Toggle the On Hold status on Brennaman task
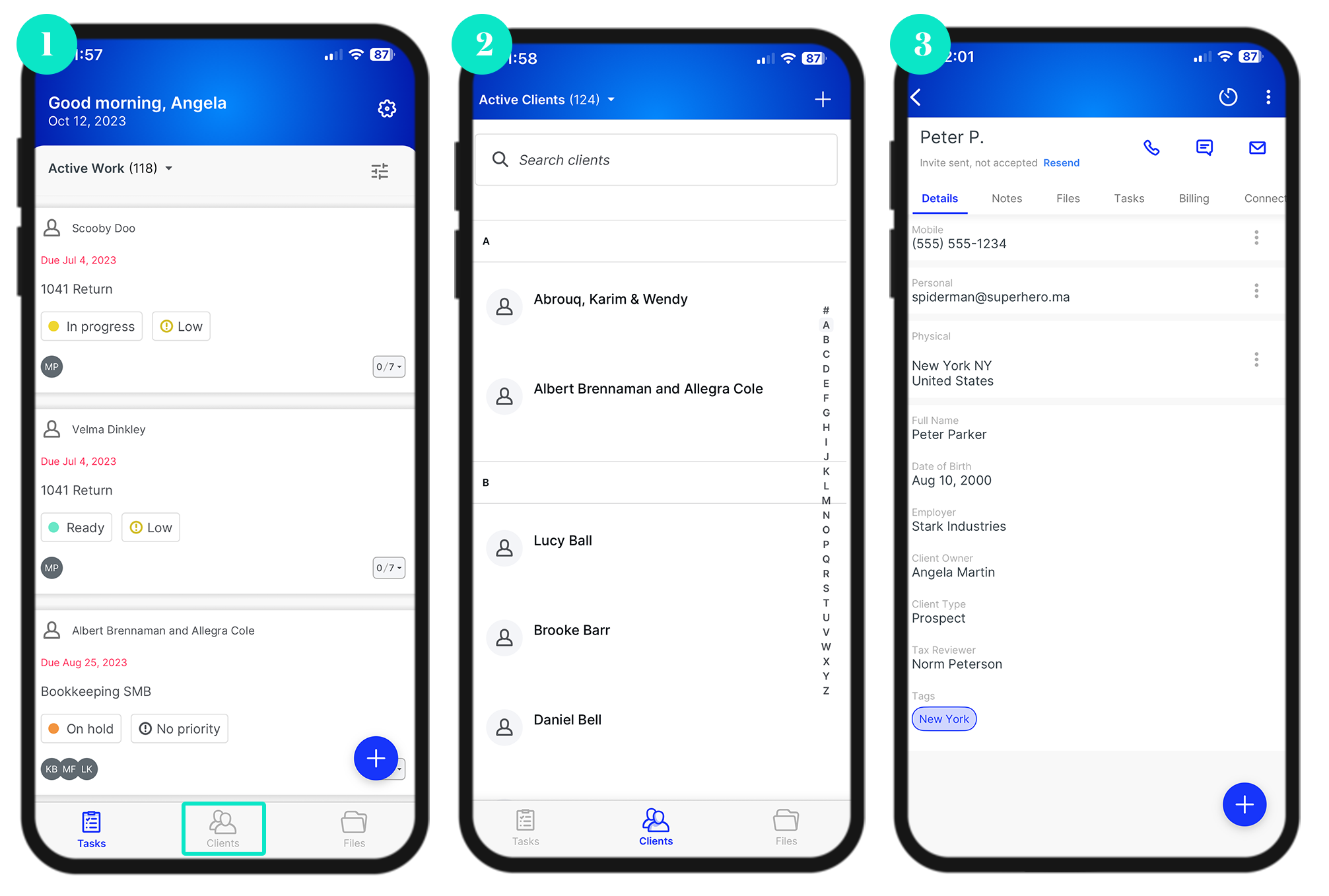The width and height of the screenshot is (1329, 896). 80,728
